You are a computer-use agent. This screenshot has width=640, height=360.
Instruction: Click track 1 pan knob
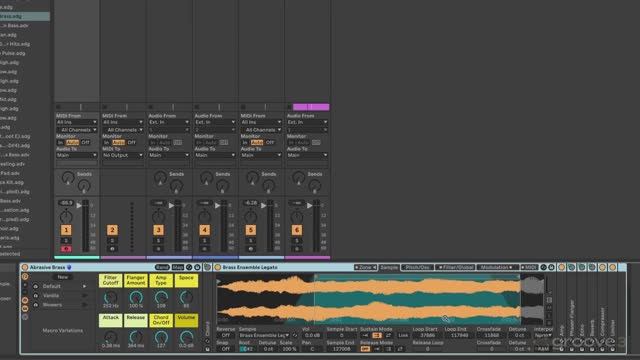66,216
